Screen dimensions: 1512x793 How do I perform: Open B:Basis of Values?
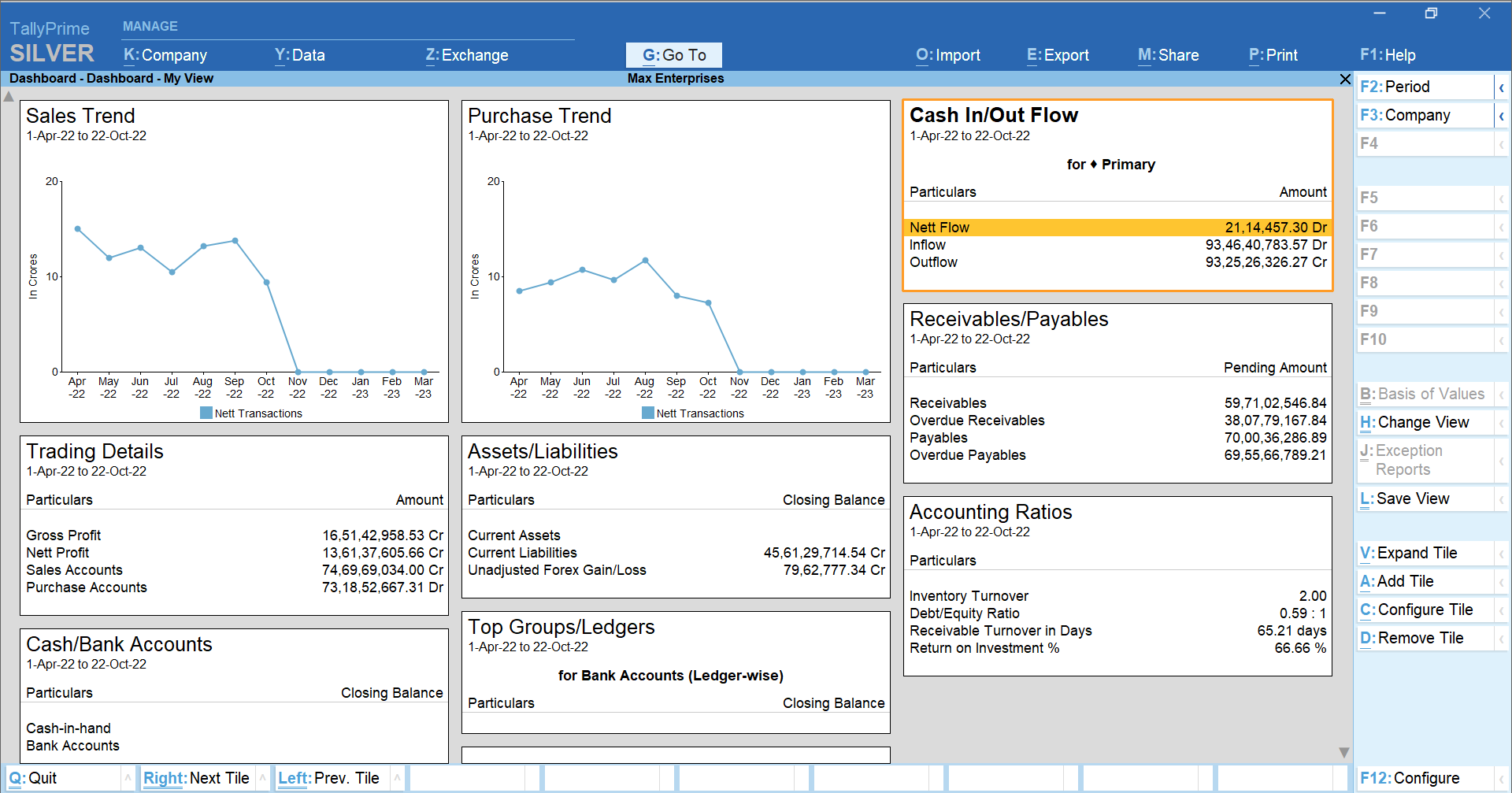[x=1422, y=394]
